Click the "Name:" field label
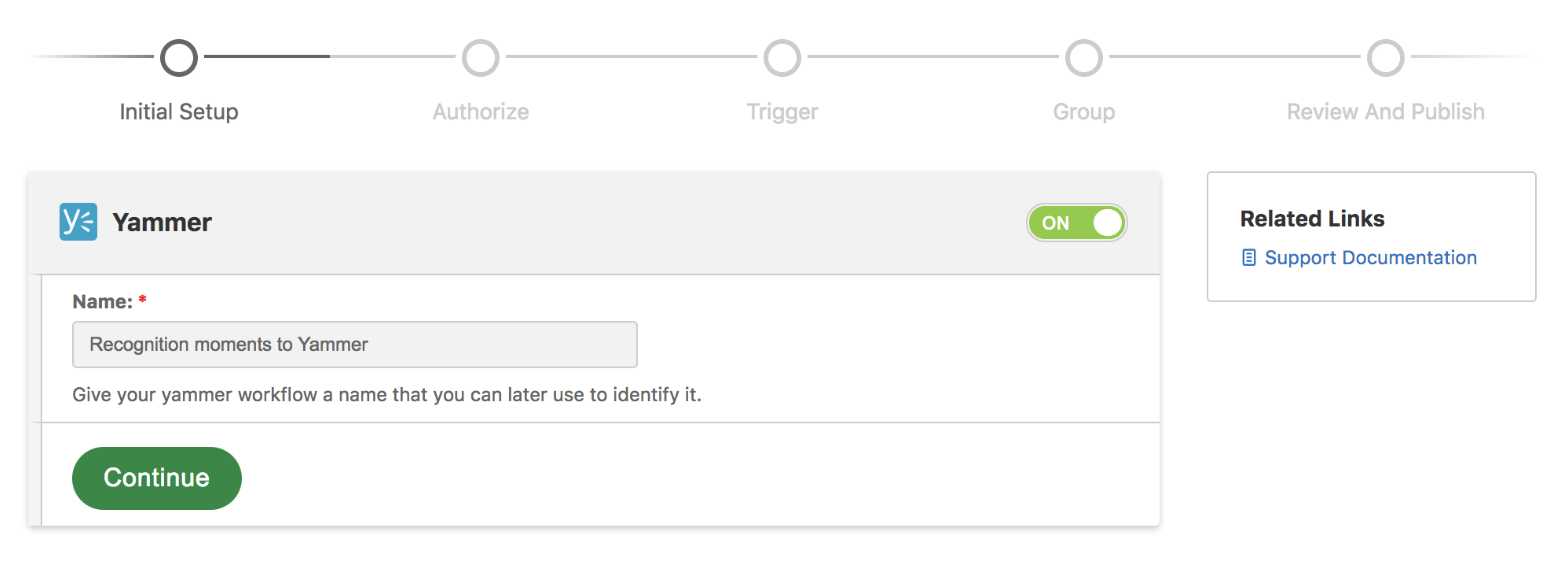1560x576 pixels. coord(102,300)
